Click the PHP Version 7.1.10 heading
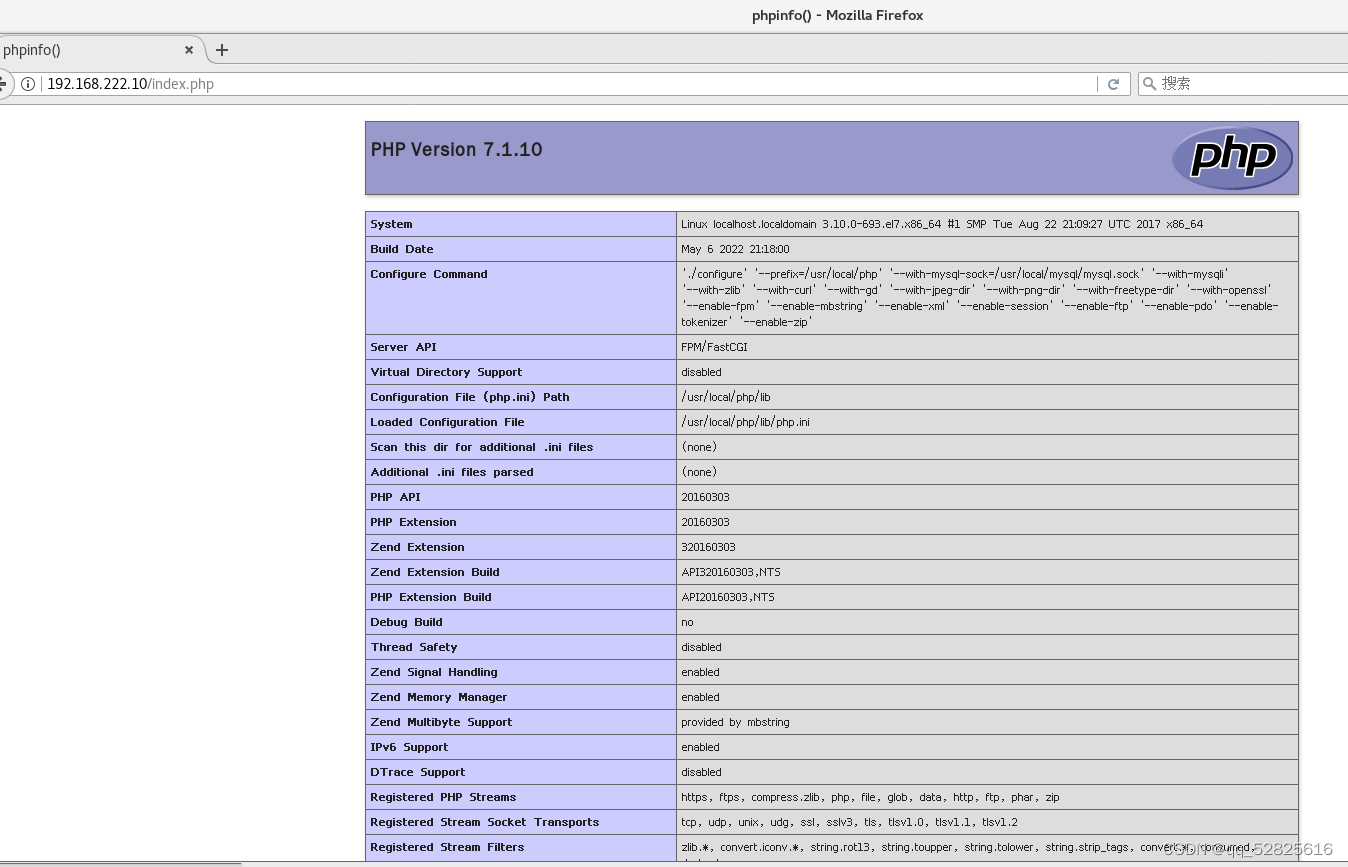Screen dimensions: 1348x867 tap(456, 149)
